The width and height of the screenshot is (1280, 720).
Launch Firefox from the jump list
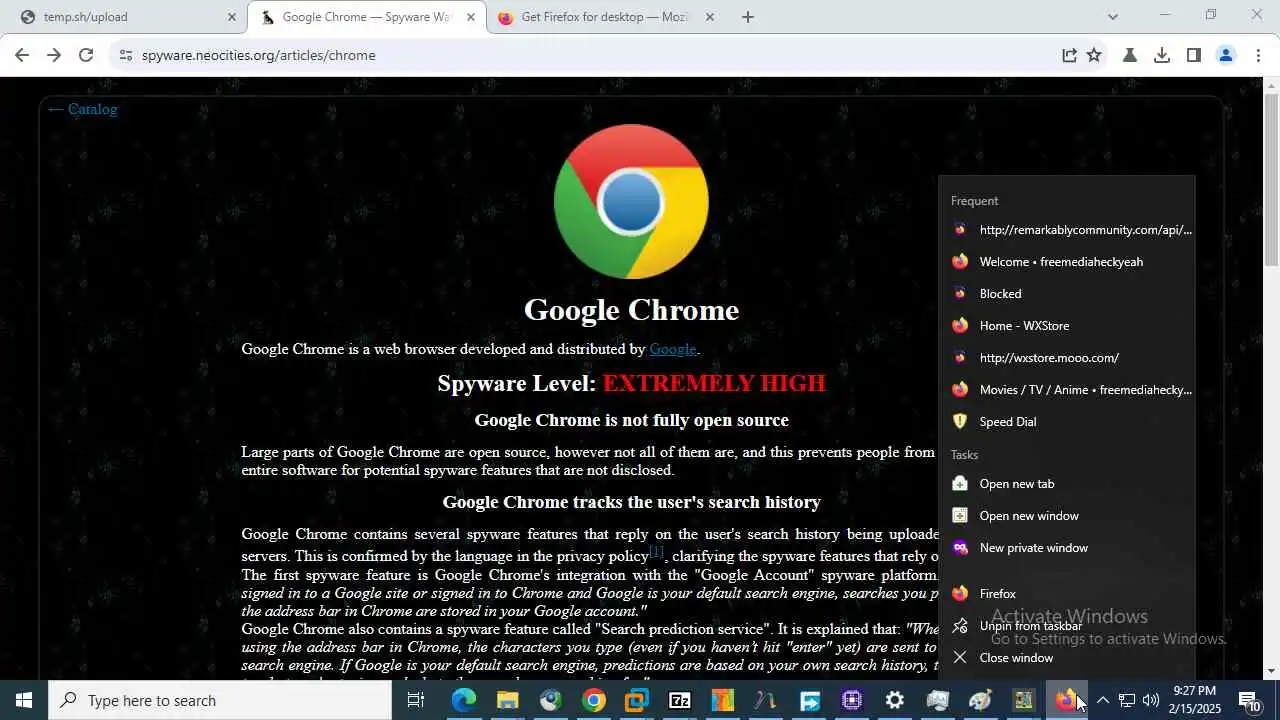point(1067,594)
